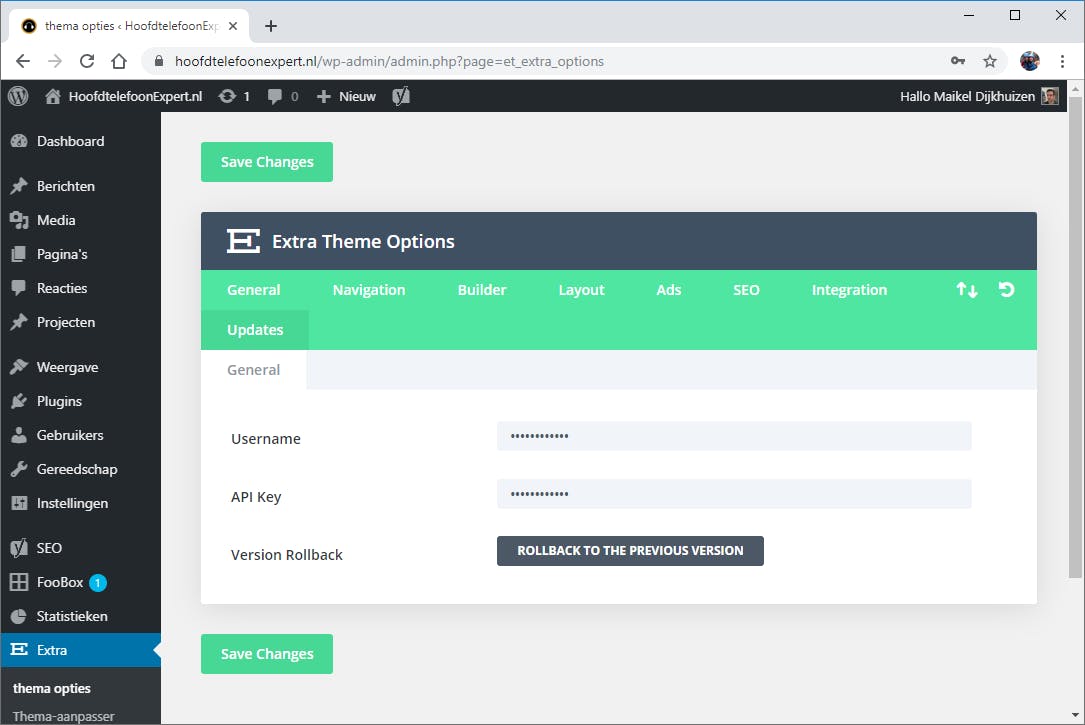The image size is (1085, 725).
Task: Go to Media library section
Action: tap(80, 220)
